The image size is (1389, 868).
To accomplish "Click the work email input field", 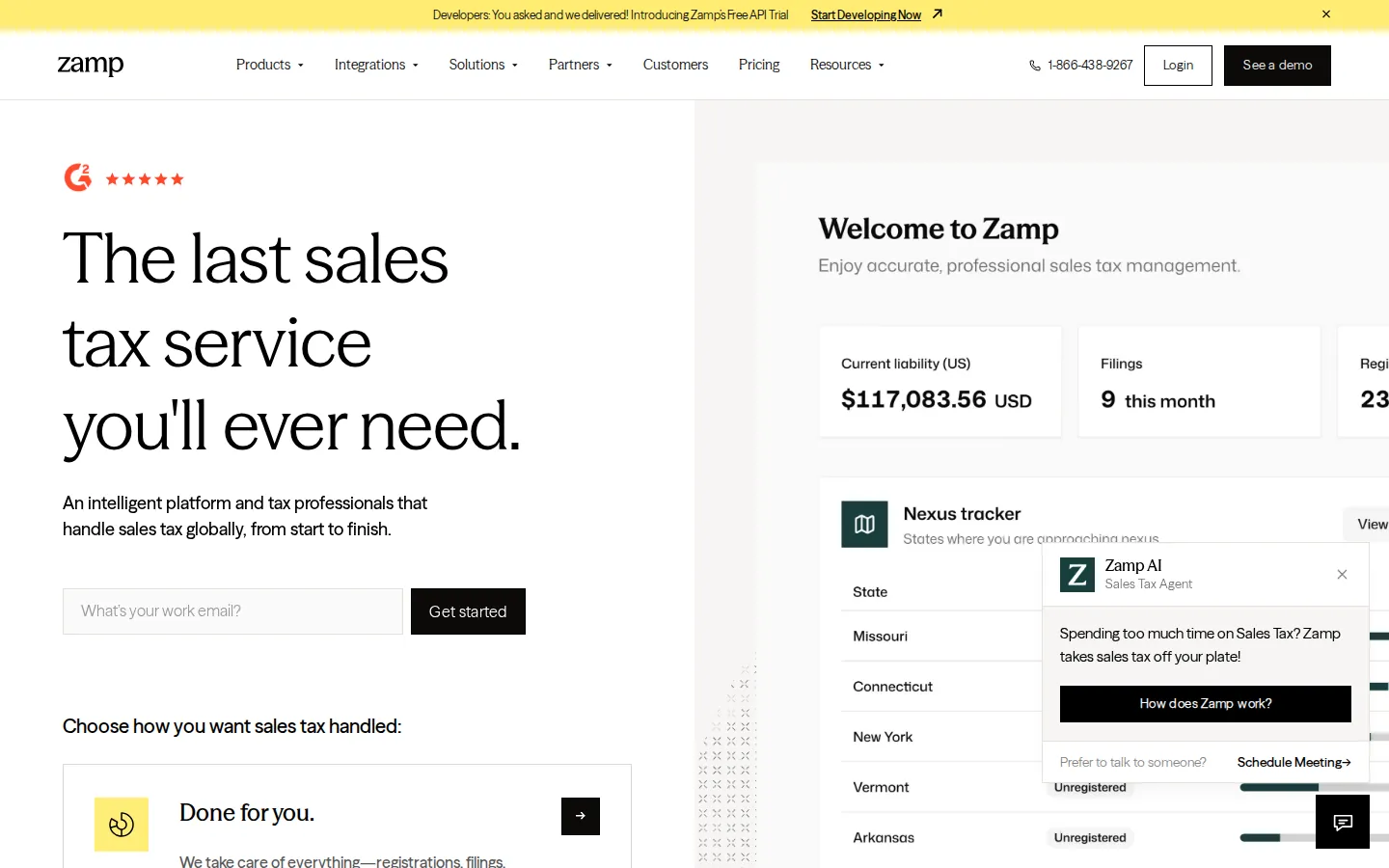I will click(x=232, y=611).
